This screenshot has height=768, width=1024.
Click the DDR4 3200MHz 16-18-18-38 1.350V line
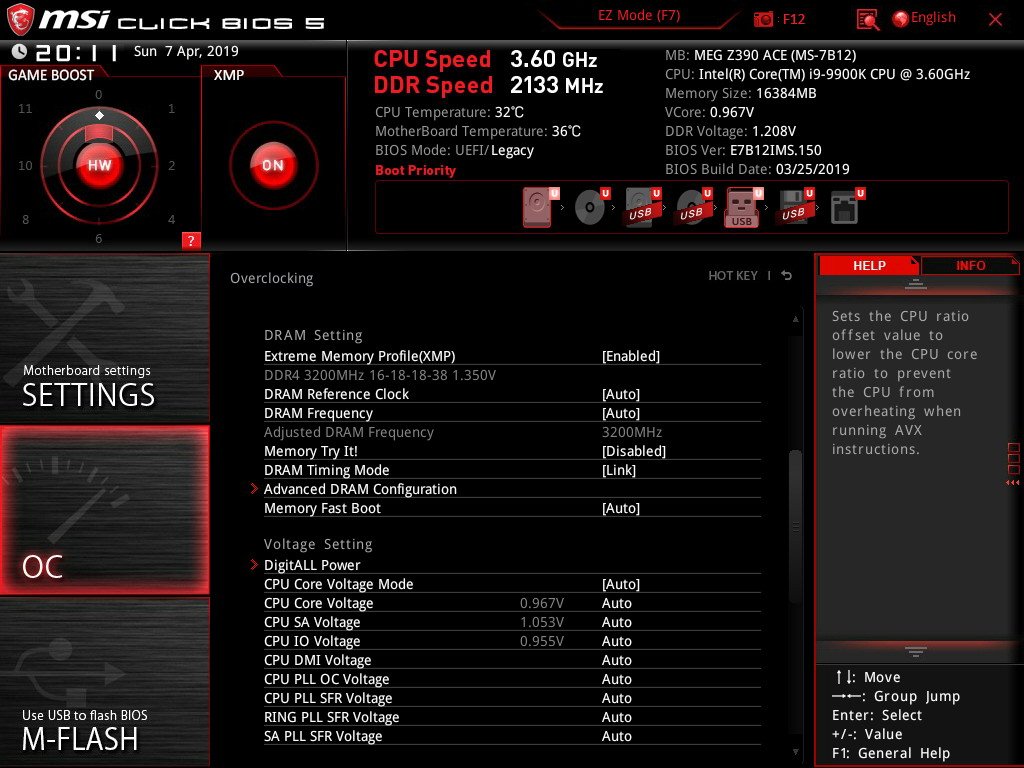(380, 375)
